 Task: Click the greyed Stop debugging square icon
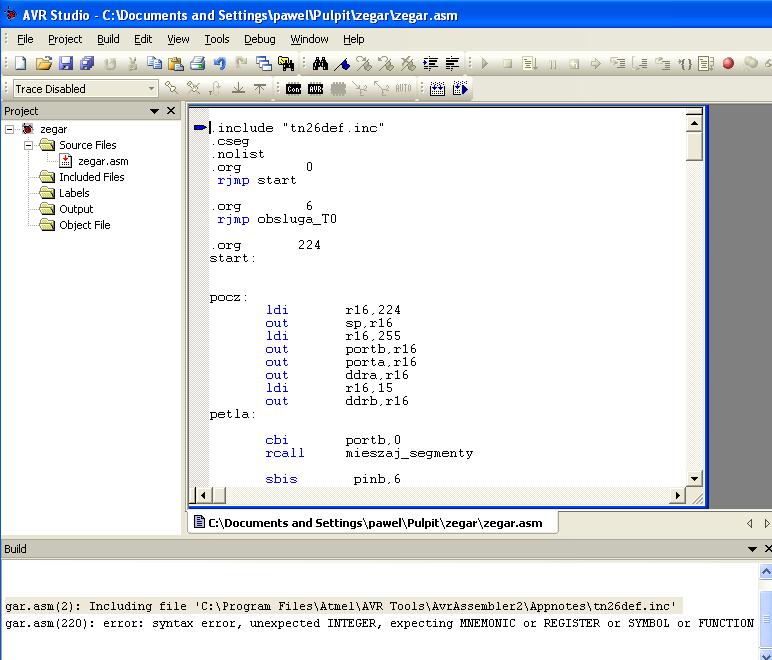click(x=507, y=63)
